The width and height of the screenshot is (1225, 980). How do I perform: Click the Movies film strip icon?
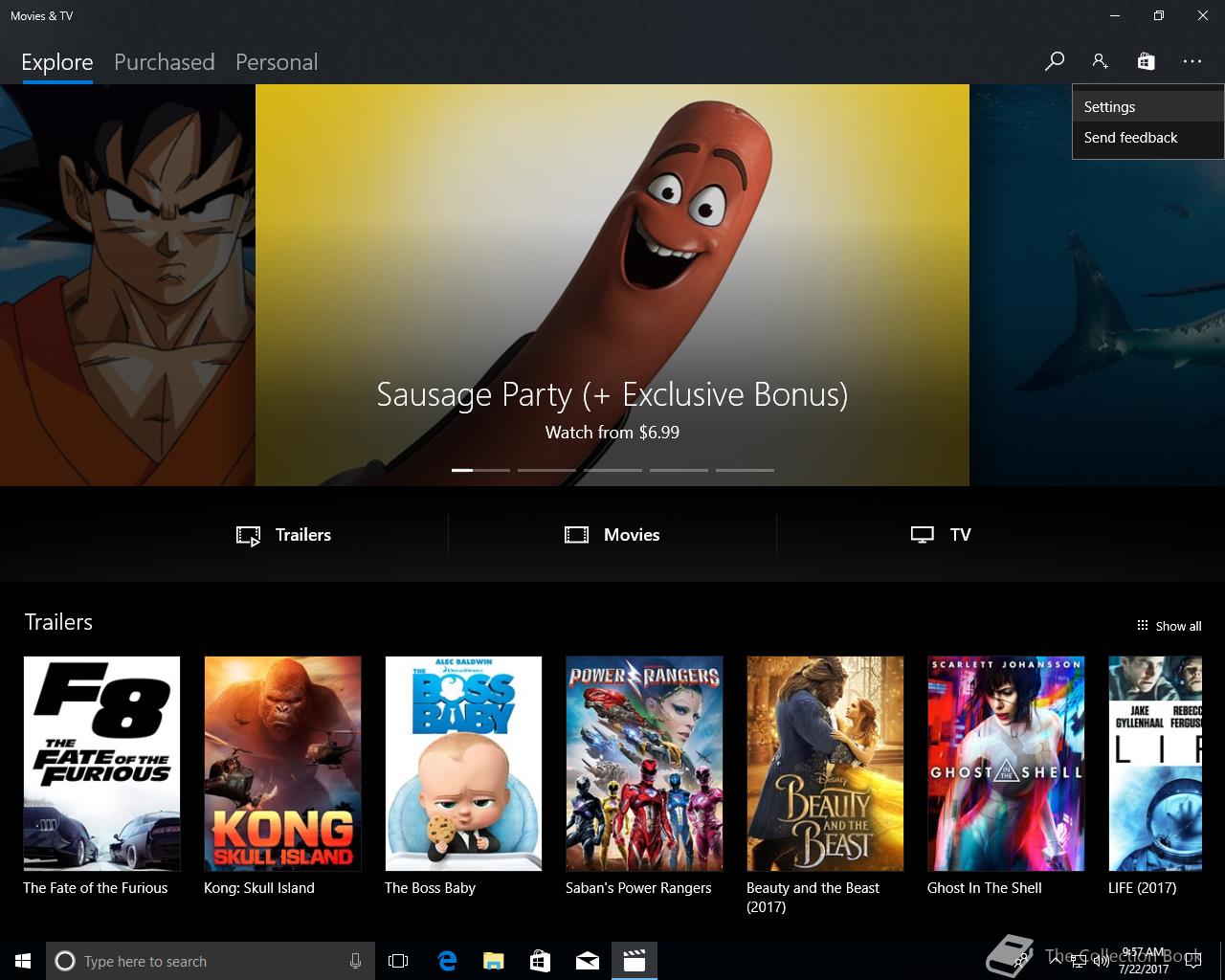(x=576, y=535)
